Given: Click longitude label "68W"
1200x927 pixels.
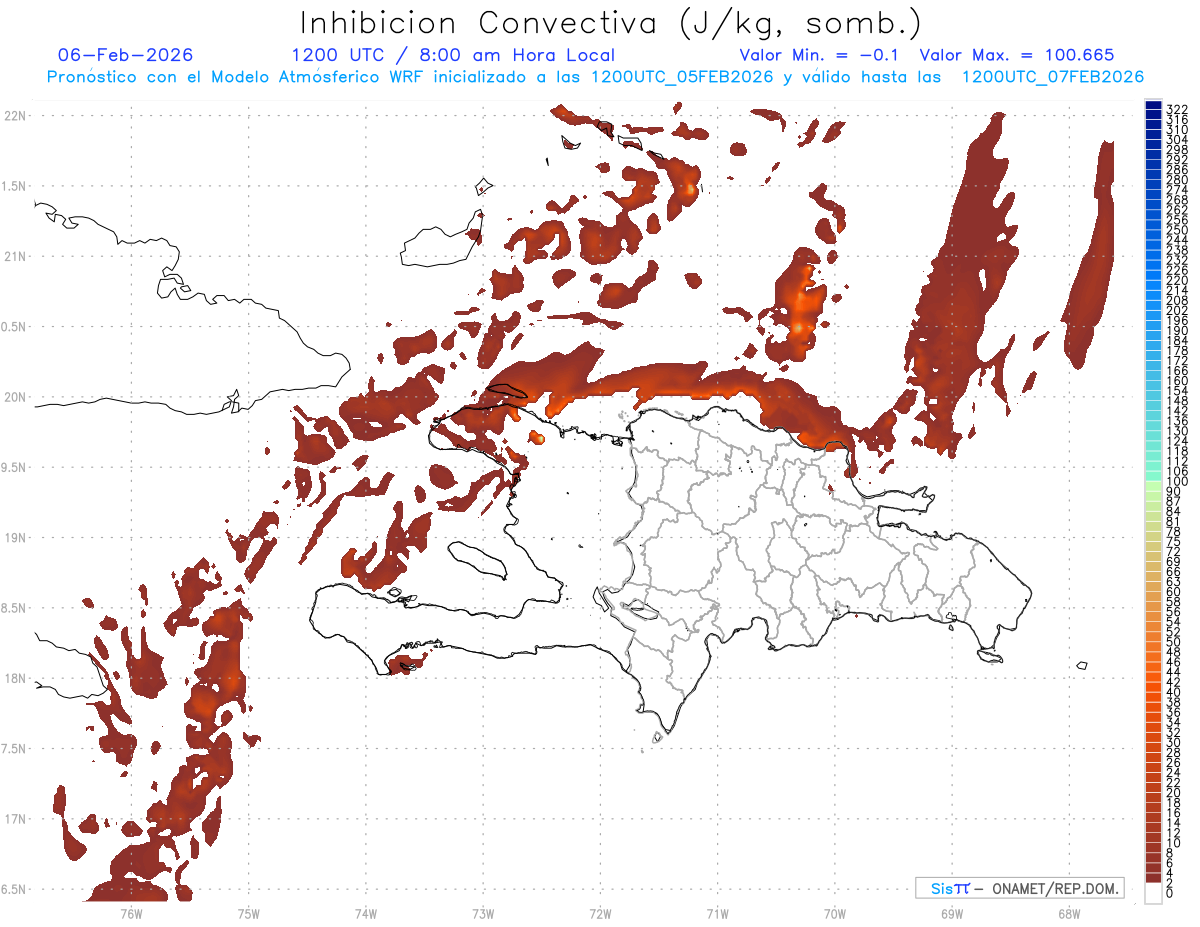Looking at the screenshot, I should [1068, 914].
